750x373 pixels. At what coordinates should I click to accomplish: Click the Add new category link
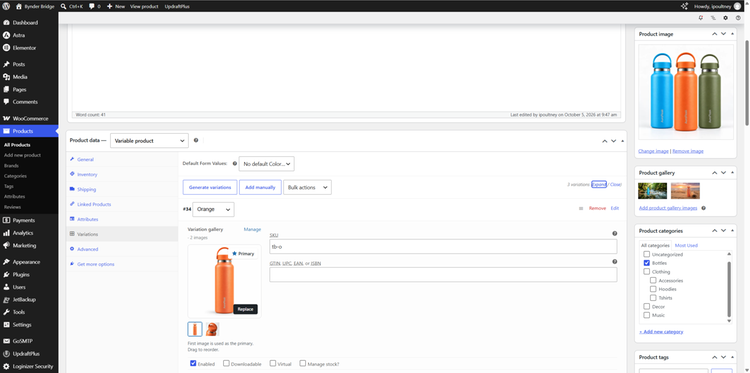point(661,331)
